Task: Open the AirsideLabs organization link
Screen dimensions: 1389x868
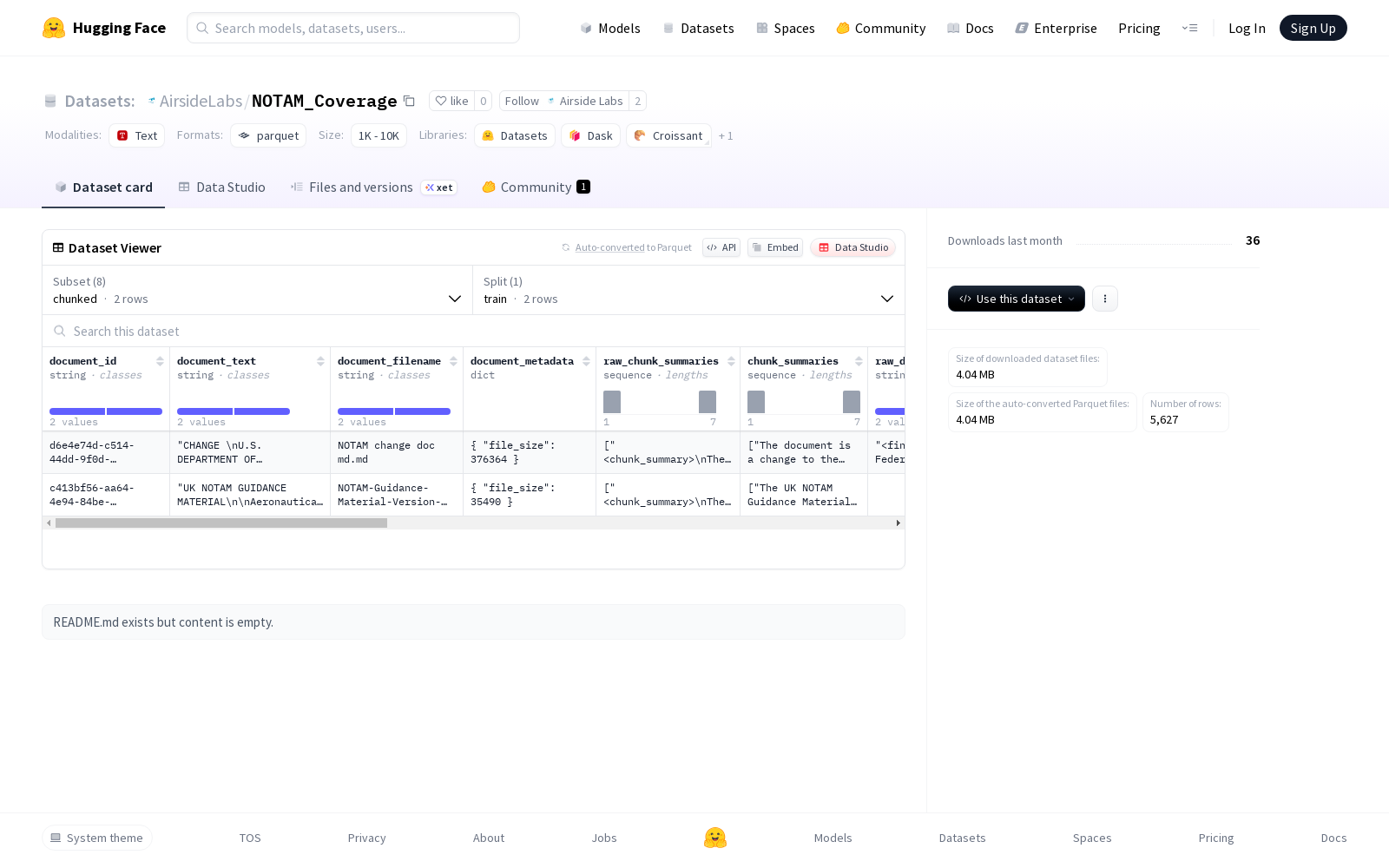Action: 201,101
